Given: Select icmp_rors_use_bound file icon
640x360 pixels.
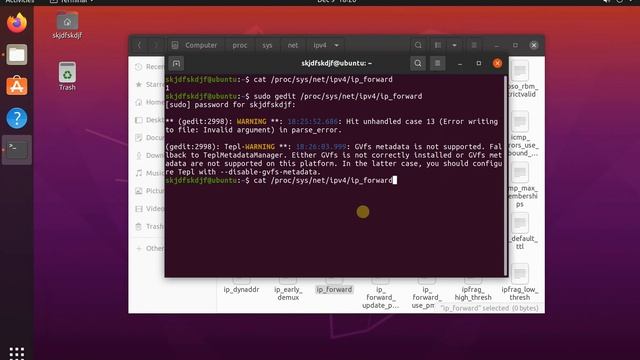Looking at the screenshot, I should pyautogui.click(x=520, y=122).
